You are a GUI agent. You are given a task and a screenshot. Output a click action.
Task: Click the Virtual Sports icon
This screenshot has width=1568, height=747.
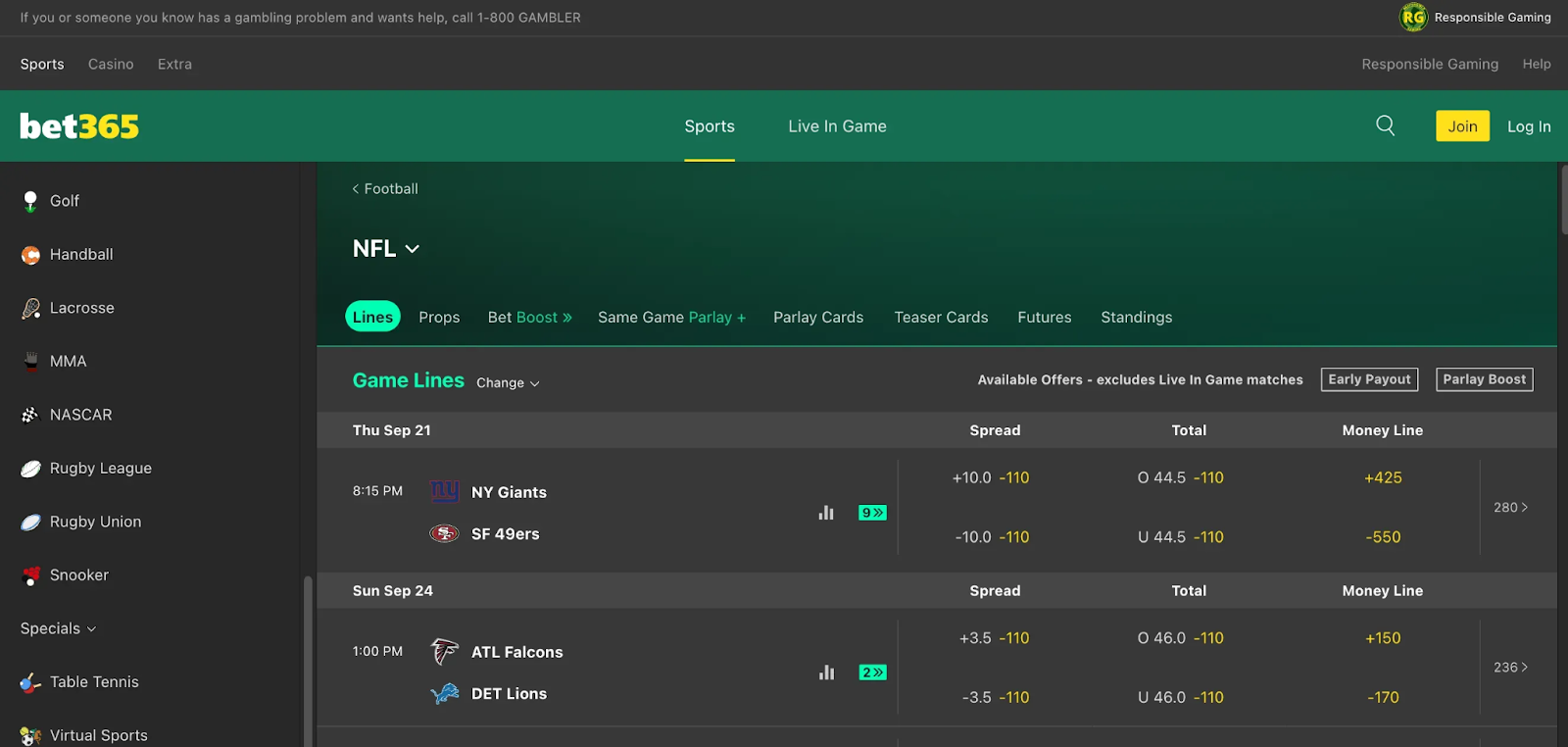tap(30, 735)
